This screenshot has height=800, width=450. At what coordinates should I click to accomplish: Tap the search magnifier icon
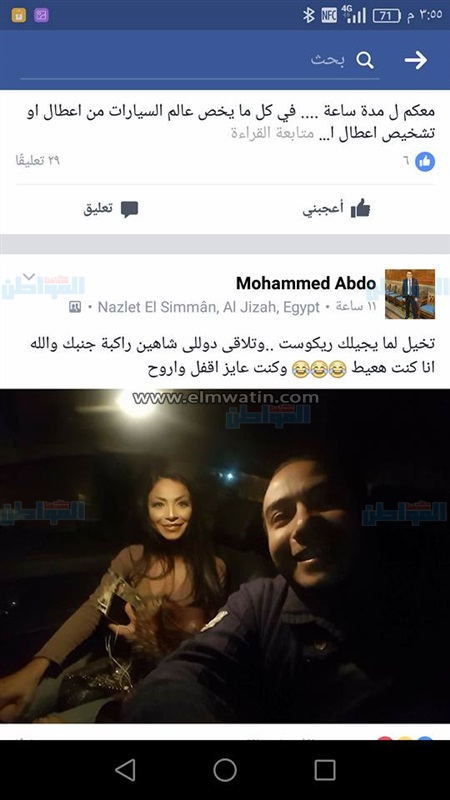click(365, 60)
